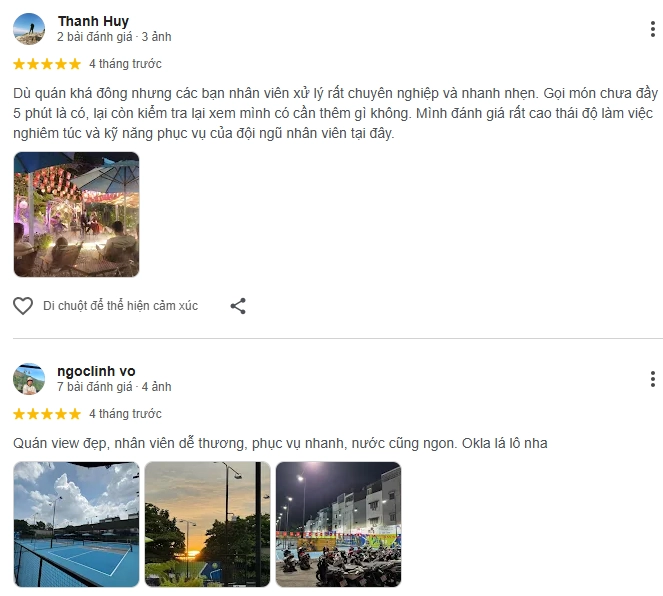Image resolution: width=663 pixels, height=596 pixels.
Task: Click '4 tháng trước' on ngoclinh vo's review
Action: (x=126, y=414)
